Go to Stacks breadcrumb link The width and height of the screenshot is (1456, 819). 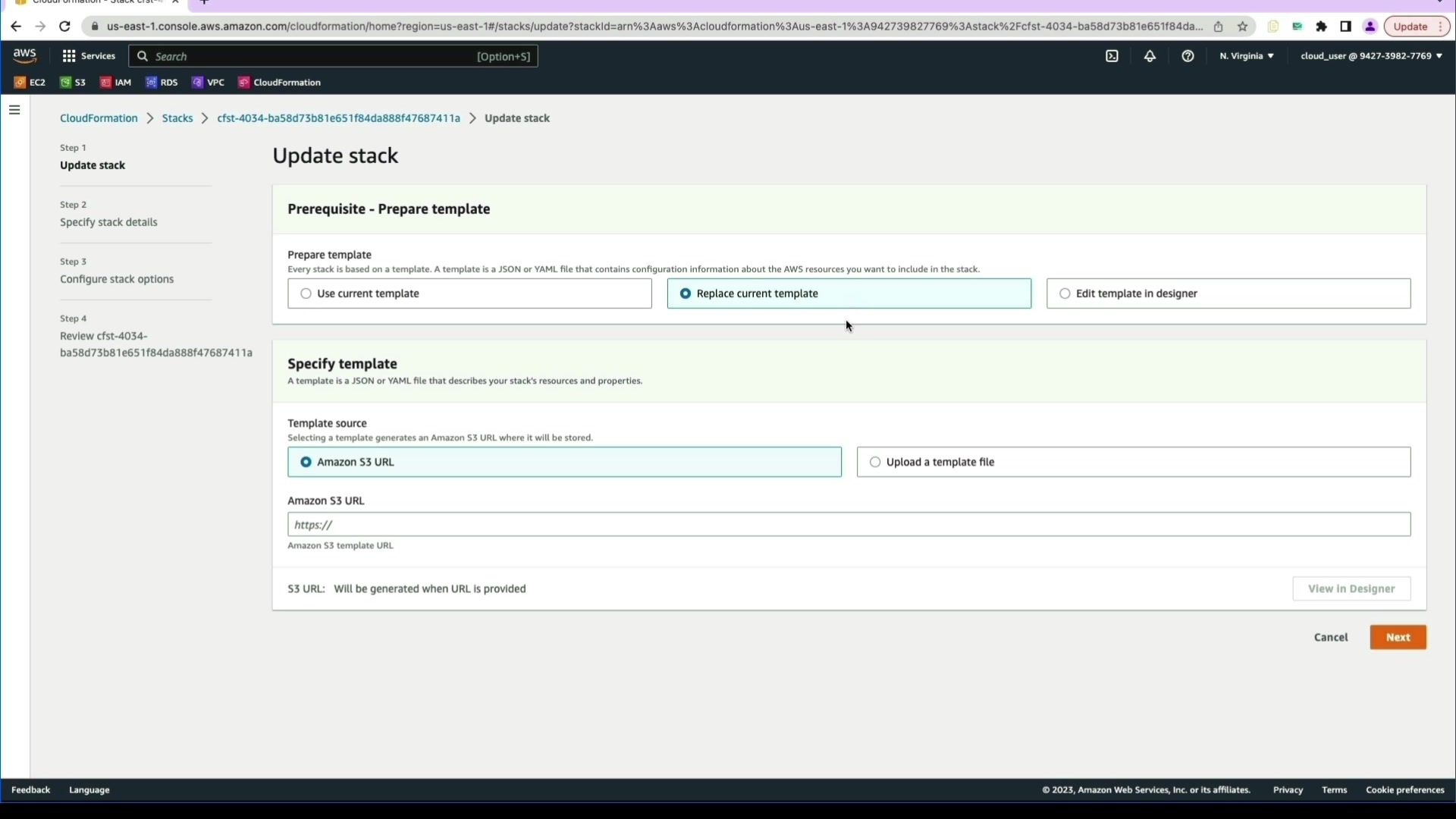point(177,118)
